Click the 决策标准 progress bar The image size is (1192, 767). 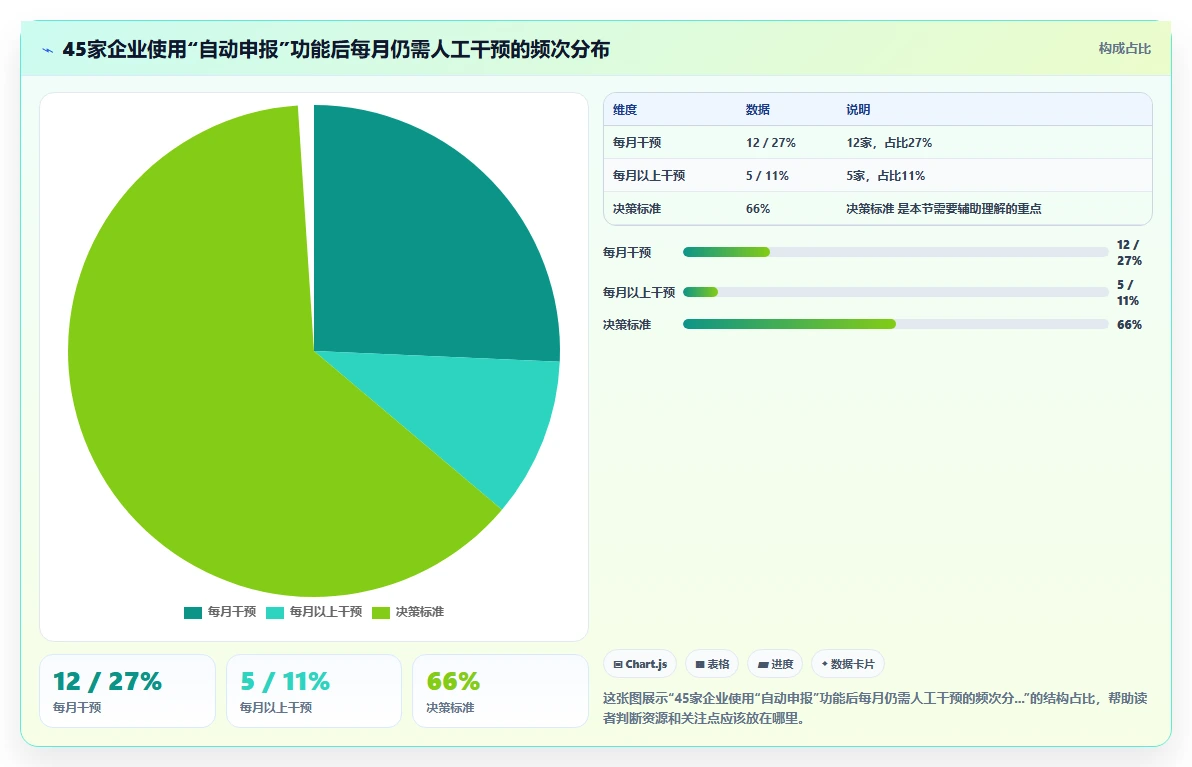click(896, 325)
